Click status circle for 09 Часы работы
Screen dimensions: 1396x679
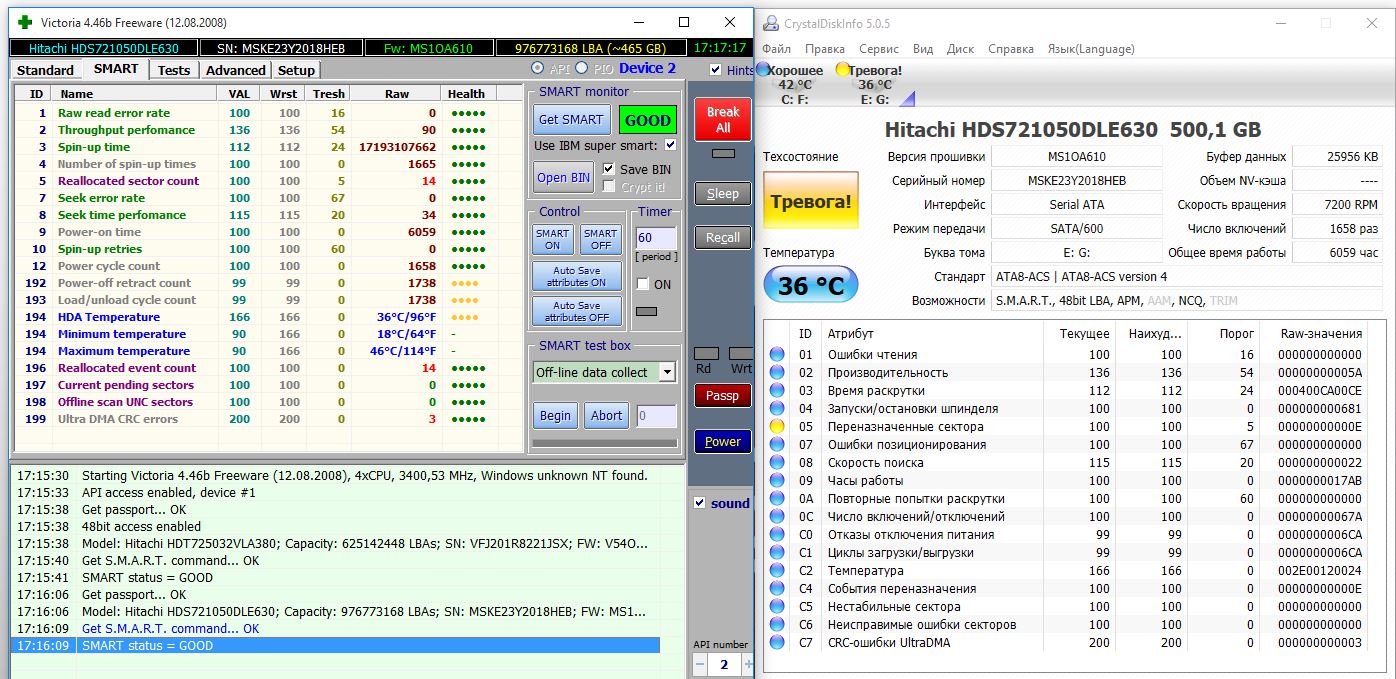[777, 481]
